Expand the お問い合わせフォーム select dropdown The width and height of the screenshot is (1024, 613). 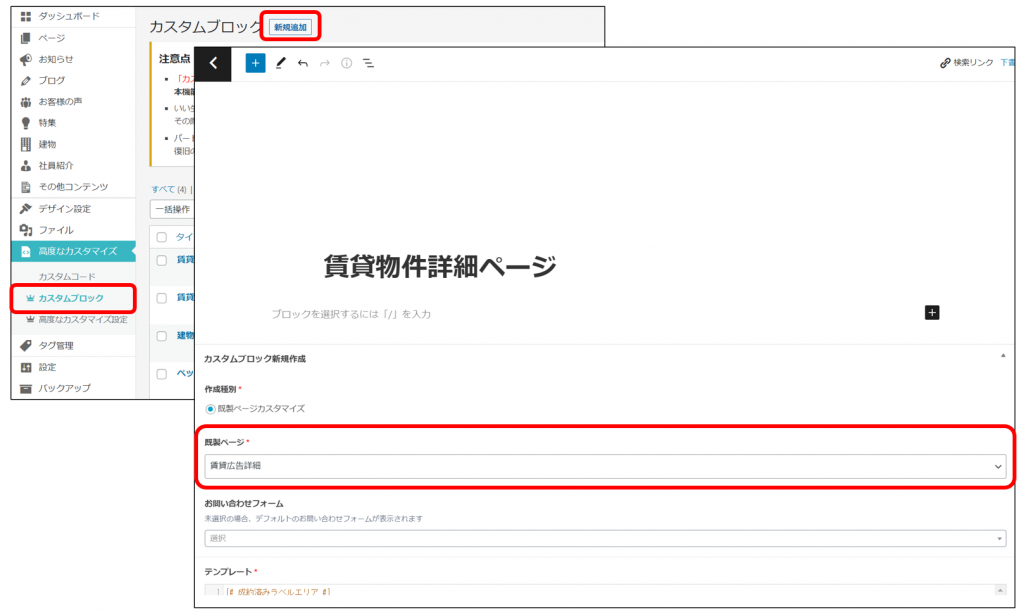604,539
